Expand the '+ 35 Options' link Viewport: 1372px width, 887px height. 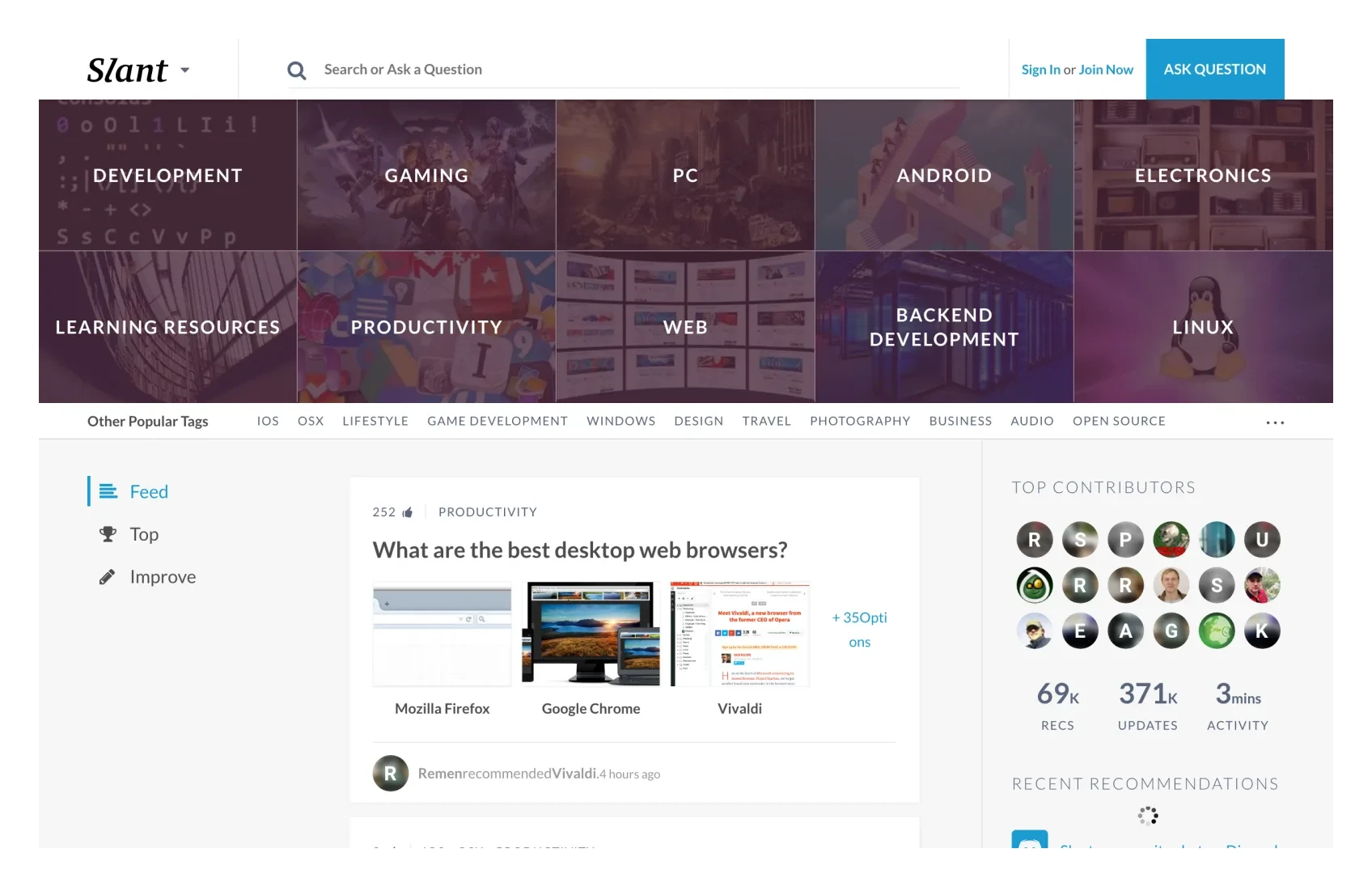(x=860, y=630)
